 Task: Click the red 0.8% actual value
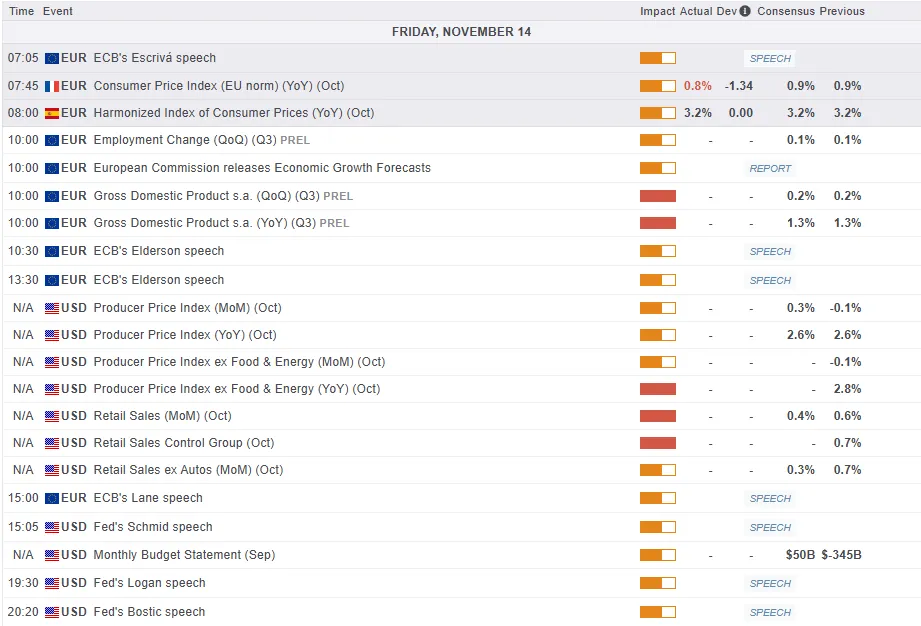697,86
